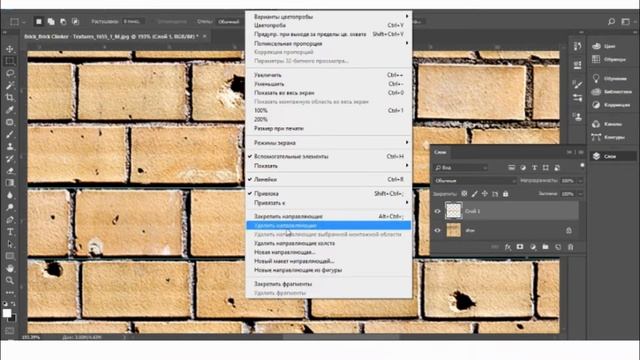The image size is (640, 360).
Task: Select the Move tool
Action: tap(10, 49)
